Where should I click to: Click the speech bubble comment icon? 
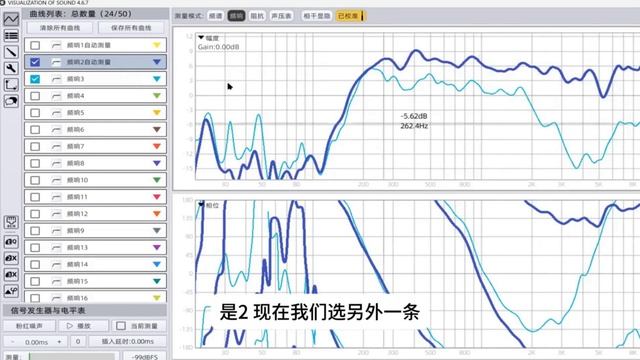(11, 101)
